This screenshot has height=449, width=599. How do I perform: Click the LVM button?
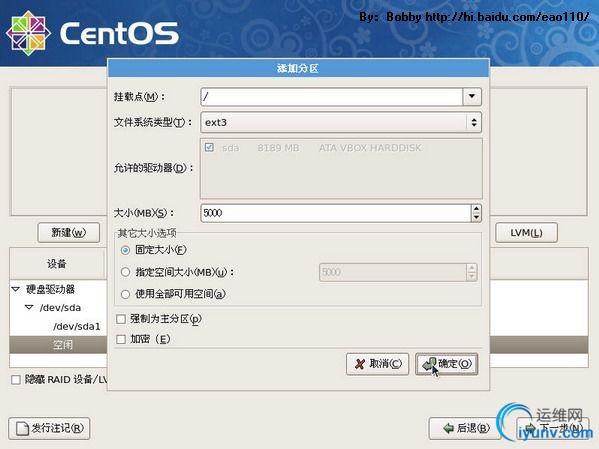pos(526,233)
